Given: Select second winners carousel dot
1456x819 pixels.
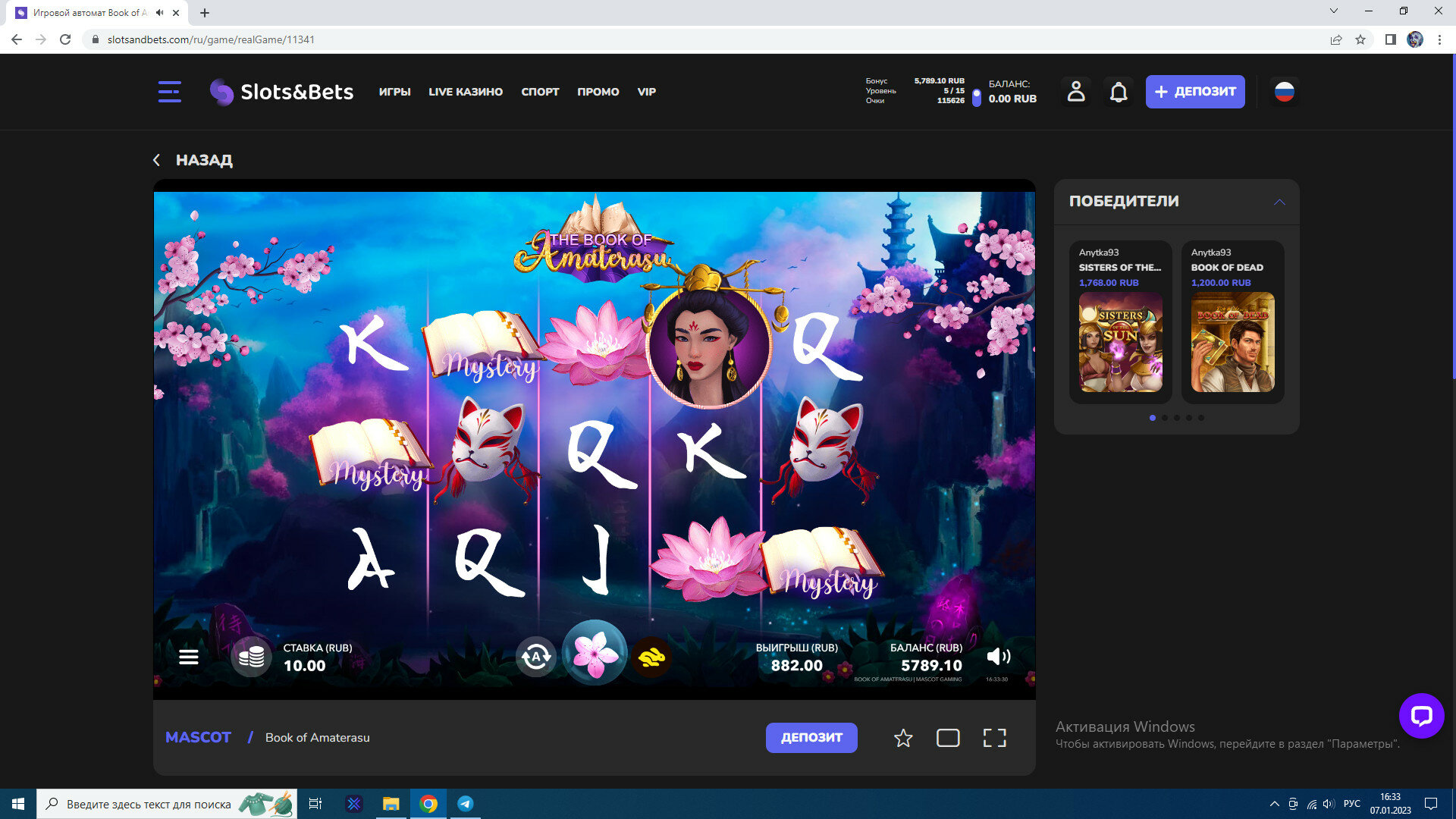Looking at the screenshot, I should [1165, 418].
